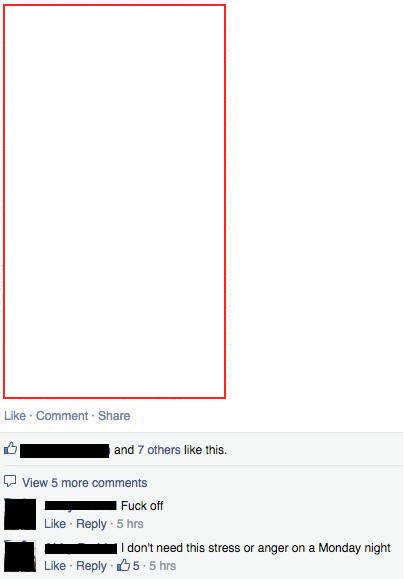Open '5 hrs' timestamp on the Monday night comment
Viewport: 404px width, 579px height.
click(162, 566)
